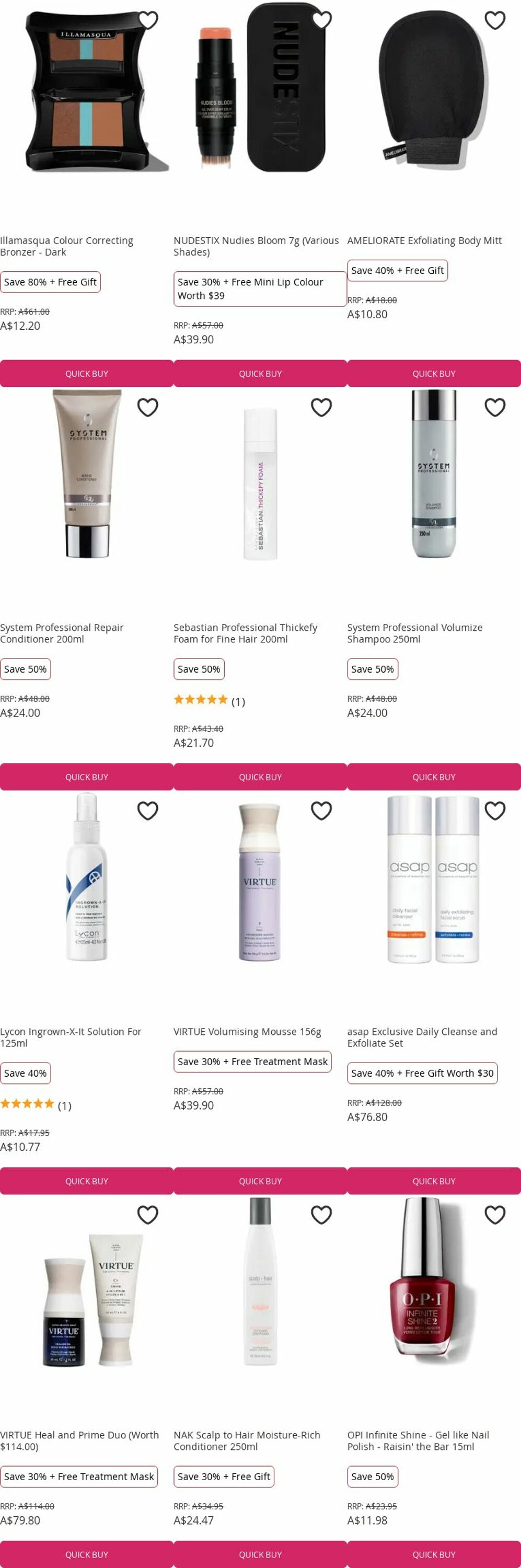Heart the Lycon Ingrown-X-It Solution product
The width and height of the screenshot is (521, 1568).
click(148, 811)
